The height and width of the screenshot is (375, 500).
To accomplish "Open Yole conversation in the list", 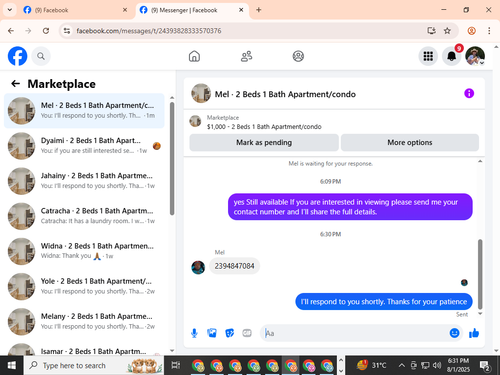I will pyautogui.click(x=84, y=286).
